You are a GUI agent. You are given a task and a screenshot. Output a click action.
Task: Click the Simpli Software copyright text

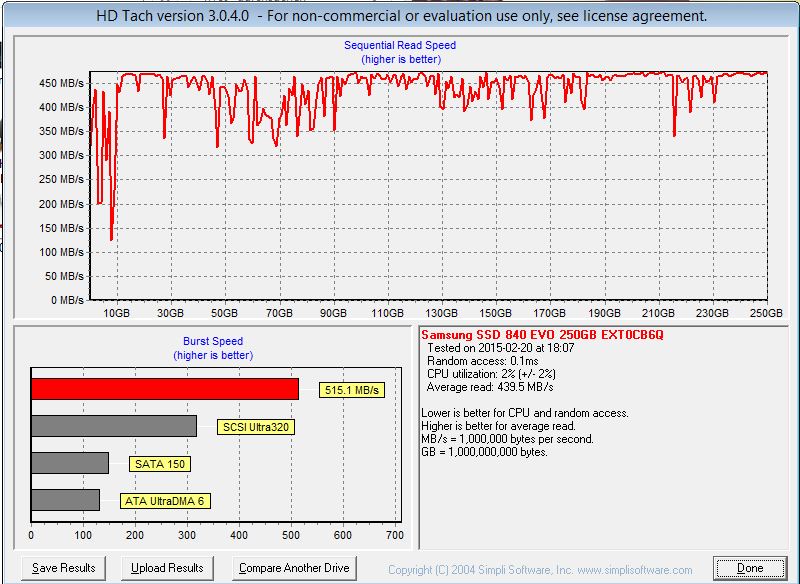pos(540,570)
